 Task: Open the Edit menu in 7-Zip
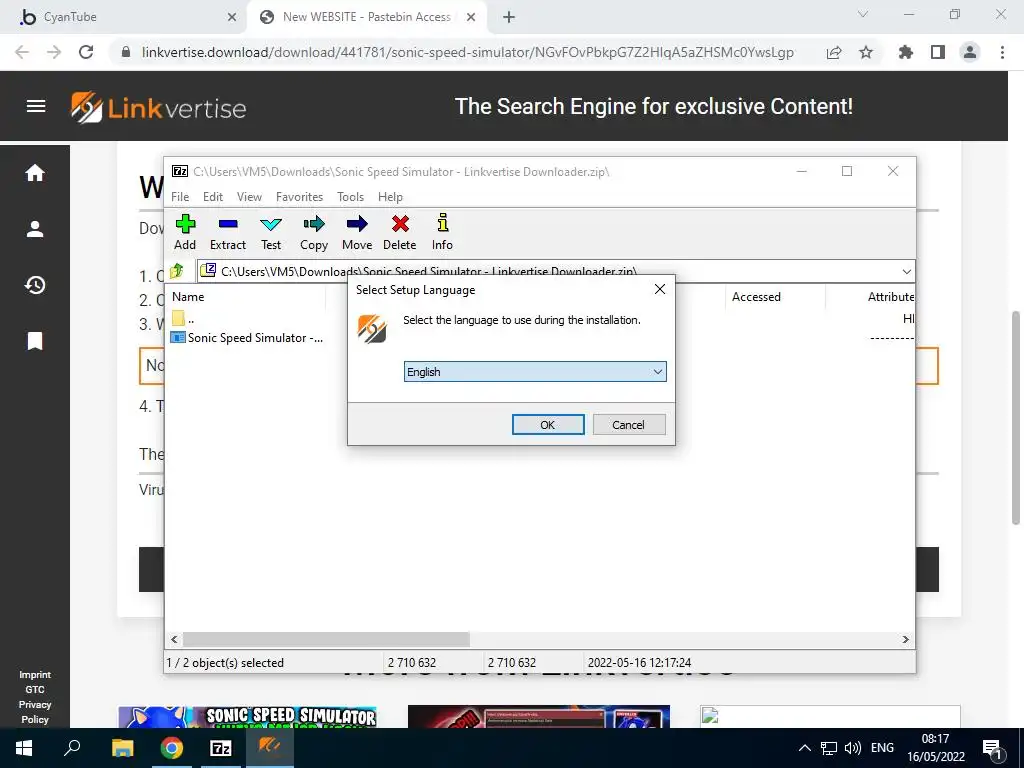click(213, 197)
